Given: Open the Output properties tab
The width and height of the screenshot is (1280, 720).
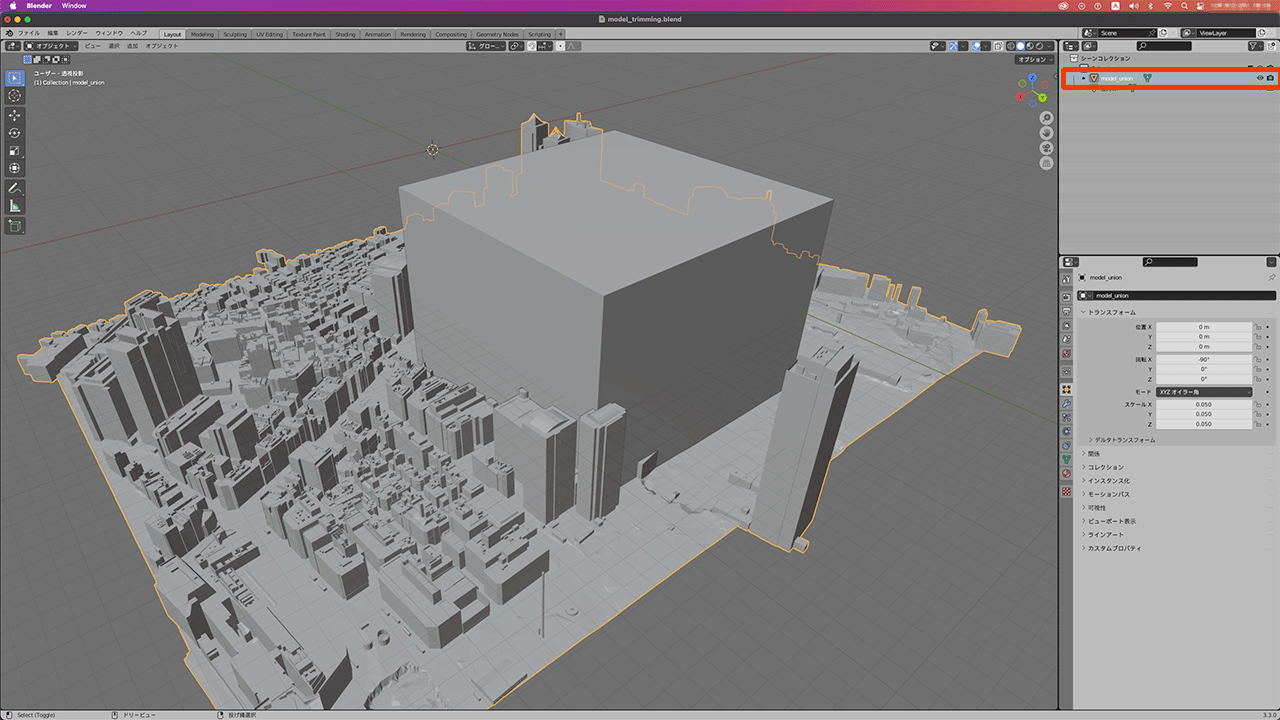Looking at the screenshot, I should click(x=1066, y=311).
